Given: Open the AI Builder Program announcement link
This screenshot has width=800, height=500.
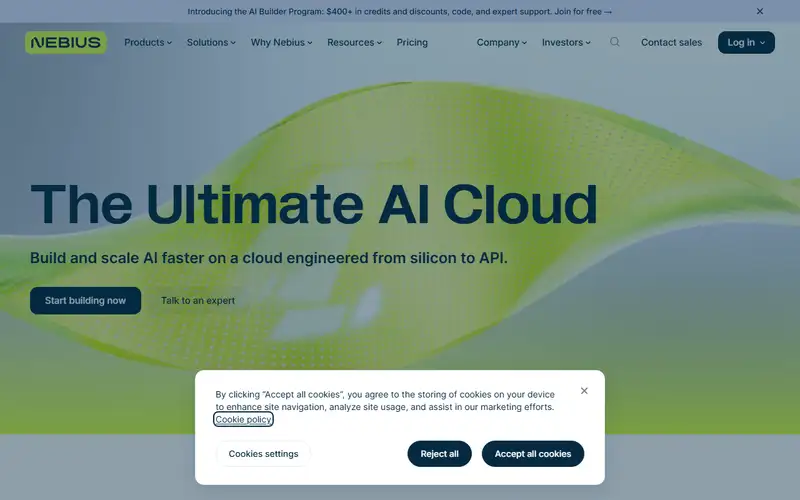Looking at the screenshot, I should coord(399,11).
